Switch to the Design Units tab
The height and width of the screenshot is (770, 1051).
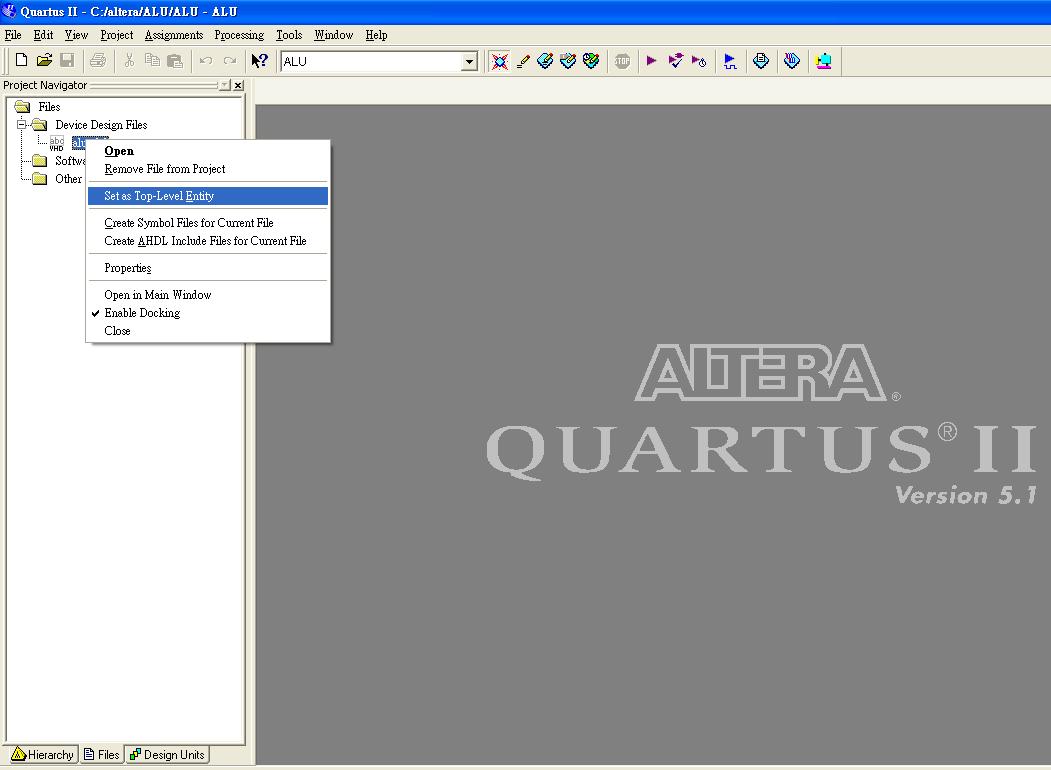coord(167,755)
